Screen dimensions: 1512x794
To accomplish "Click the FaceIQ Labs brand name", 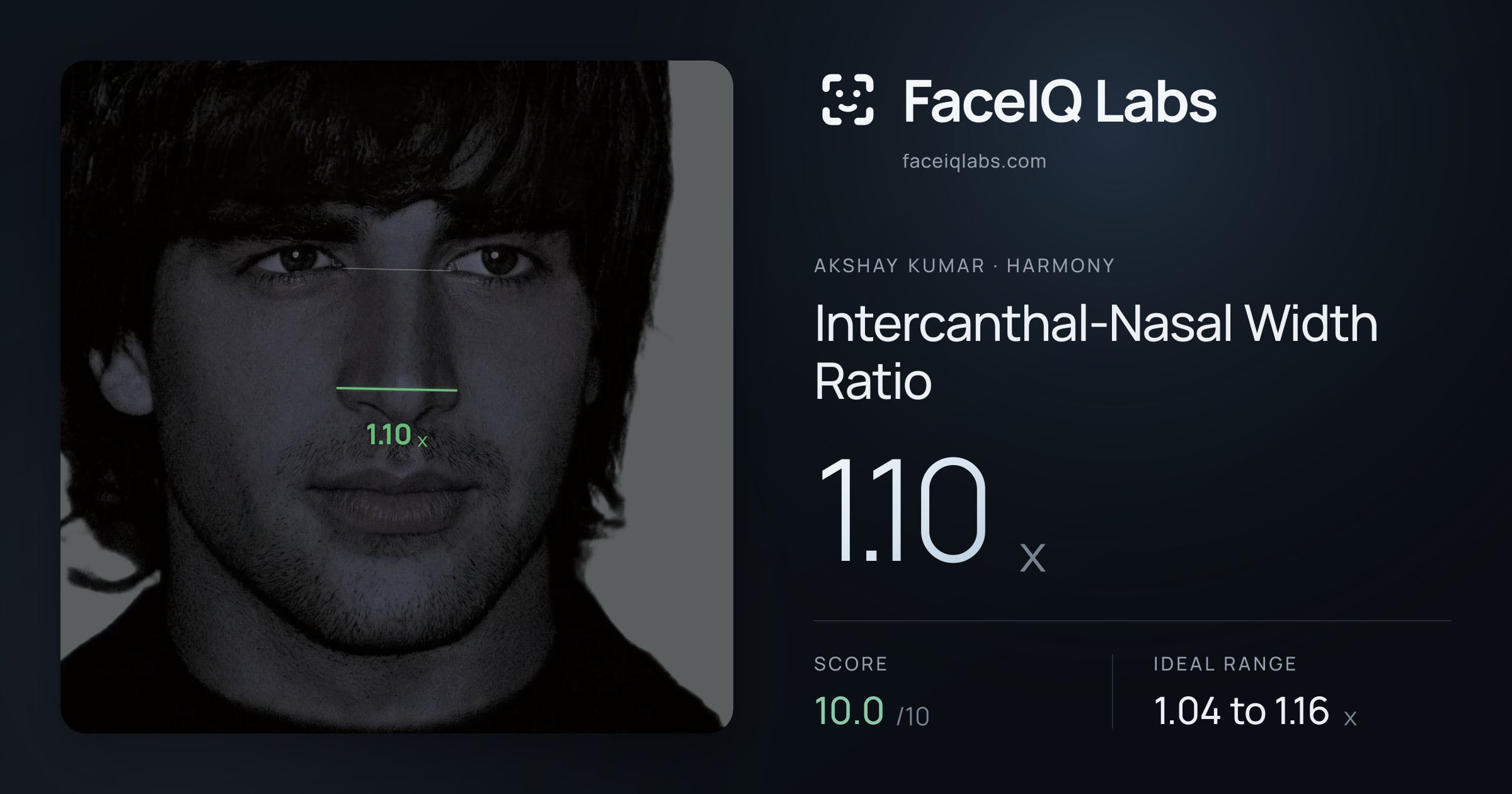I will point(1060,101).
